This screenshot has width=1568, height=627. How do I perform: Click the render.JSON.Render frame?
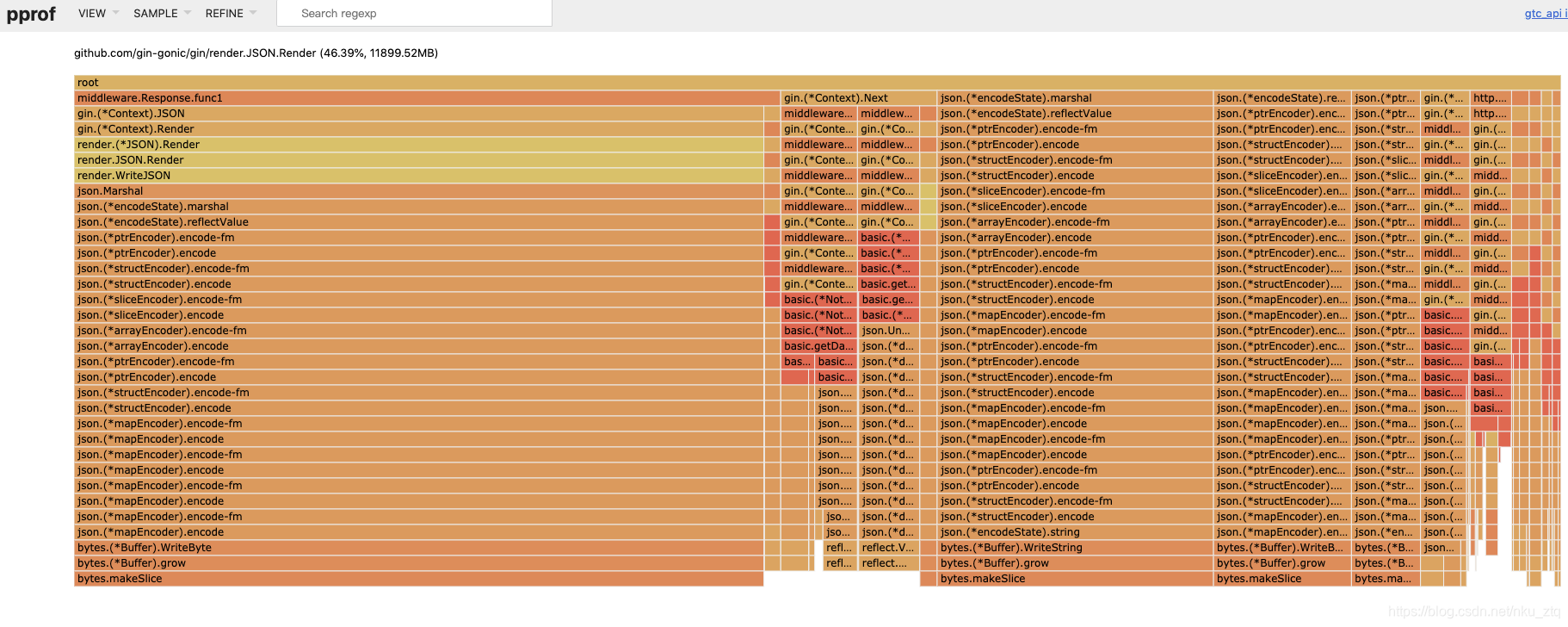click(419, 160)
